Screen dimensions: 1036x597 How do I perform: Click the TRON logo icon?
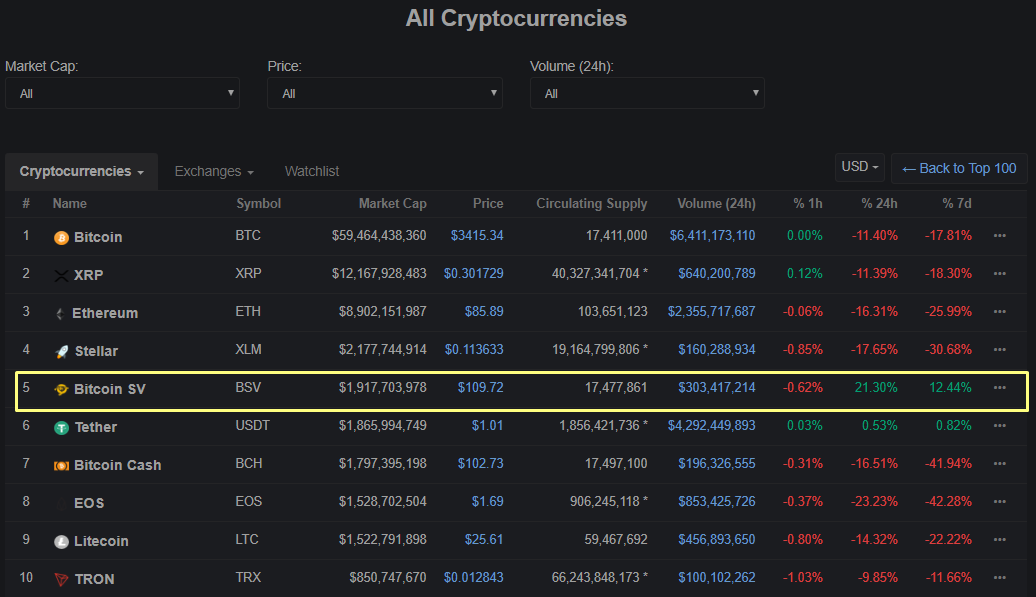(x=61, y=580)
